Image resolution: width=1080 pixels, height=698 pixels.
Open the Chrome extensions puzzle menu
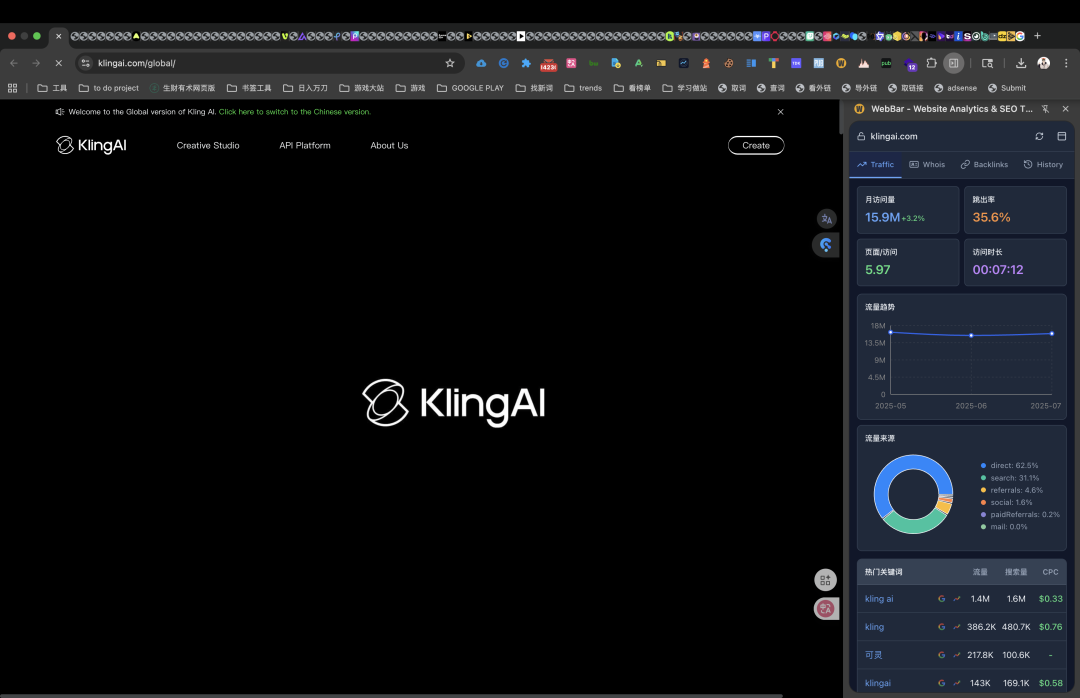[931, 63]
